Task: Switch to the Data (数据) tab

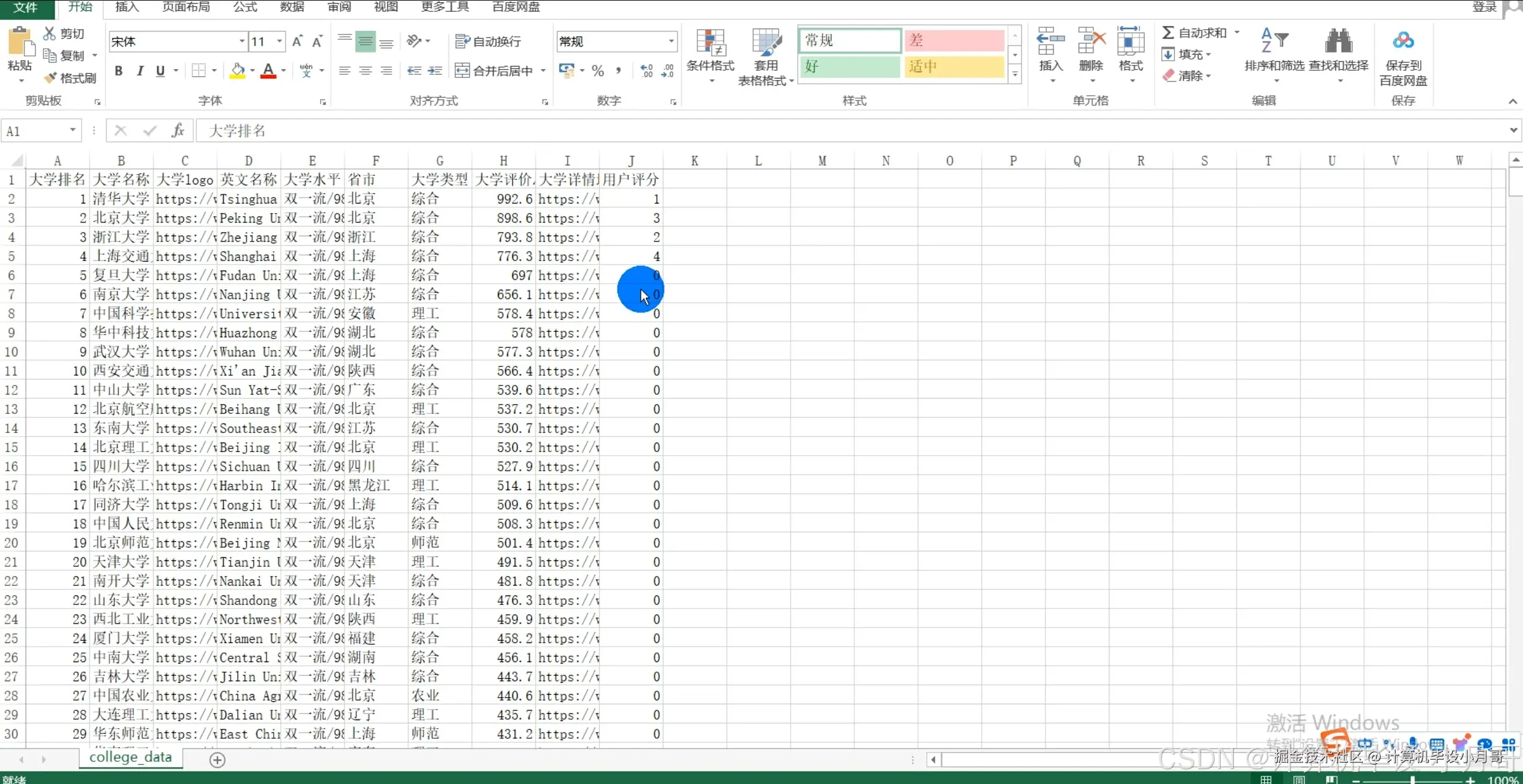Action: click(x=292, y=7)
